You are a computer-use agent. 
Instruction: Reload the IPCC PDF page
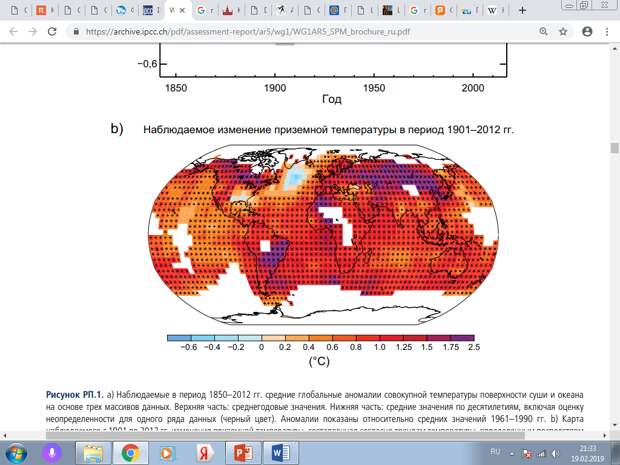[52, 32]
